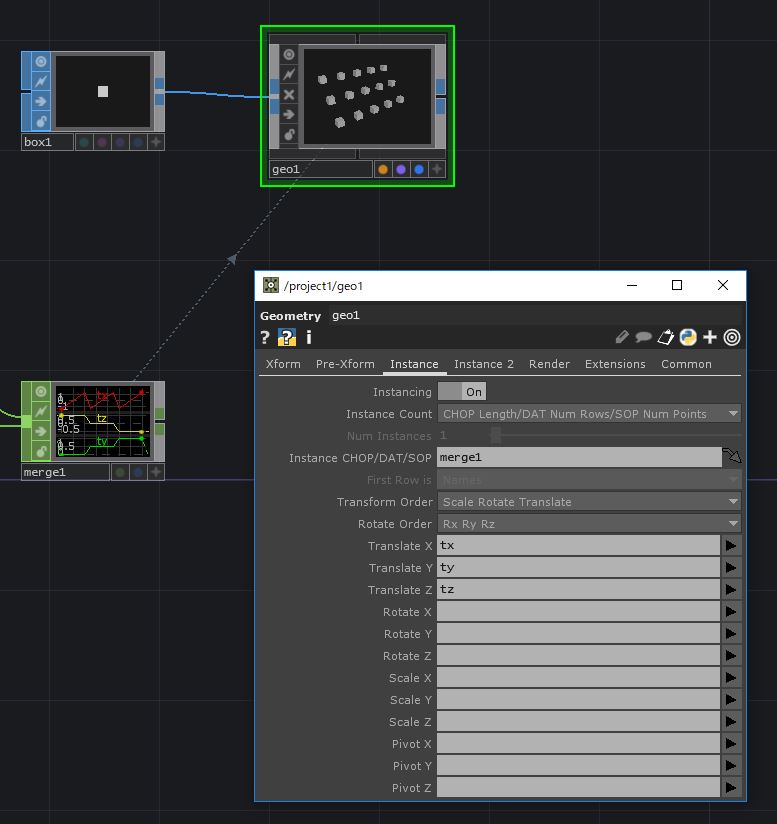Toggle bypass flag on geo1 node
The height and width of the screenshot is (824, 777).
pyautogui.click(x=289, y=74)
